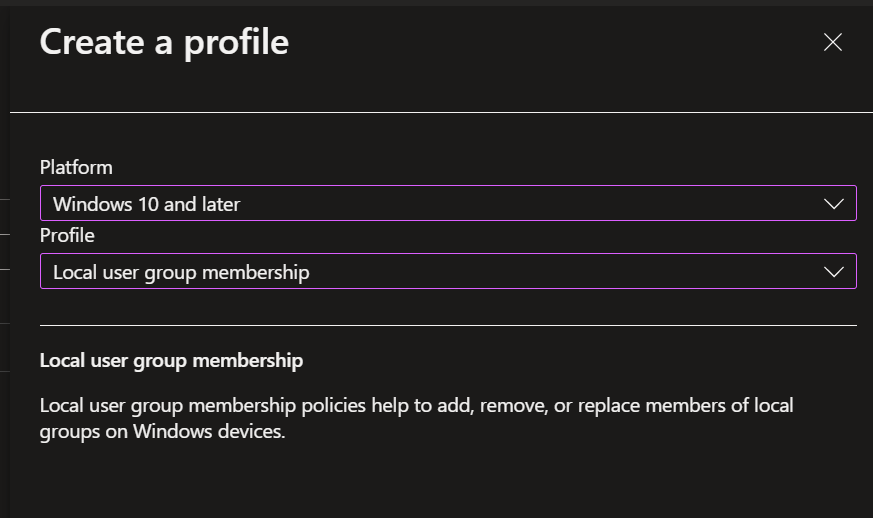Click the Platform field label
The height and width of the screenshot is (518, 873).
click(76, 167)
